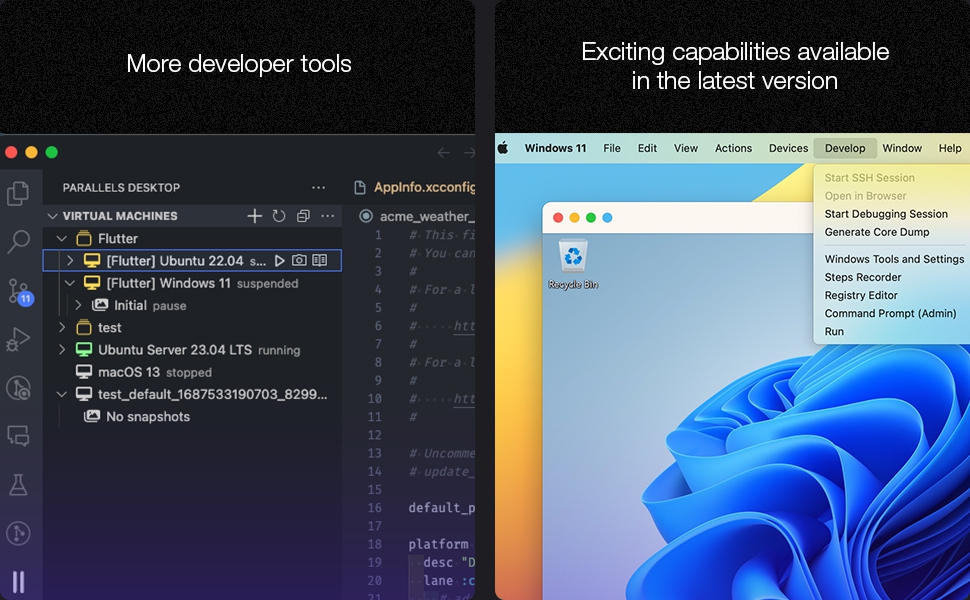
Task: Open Source Control with 11 badge
Action: point(19,291)
